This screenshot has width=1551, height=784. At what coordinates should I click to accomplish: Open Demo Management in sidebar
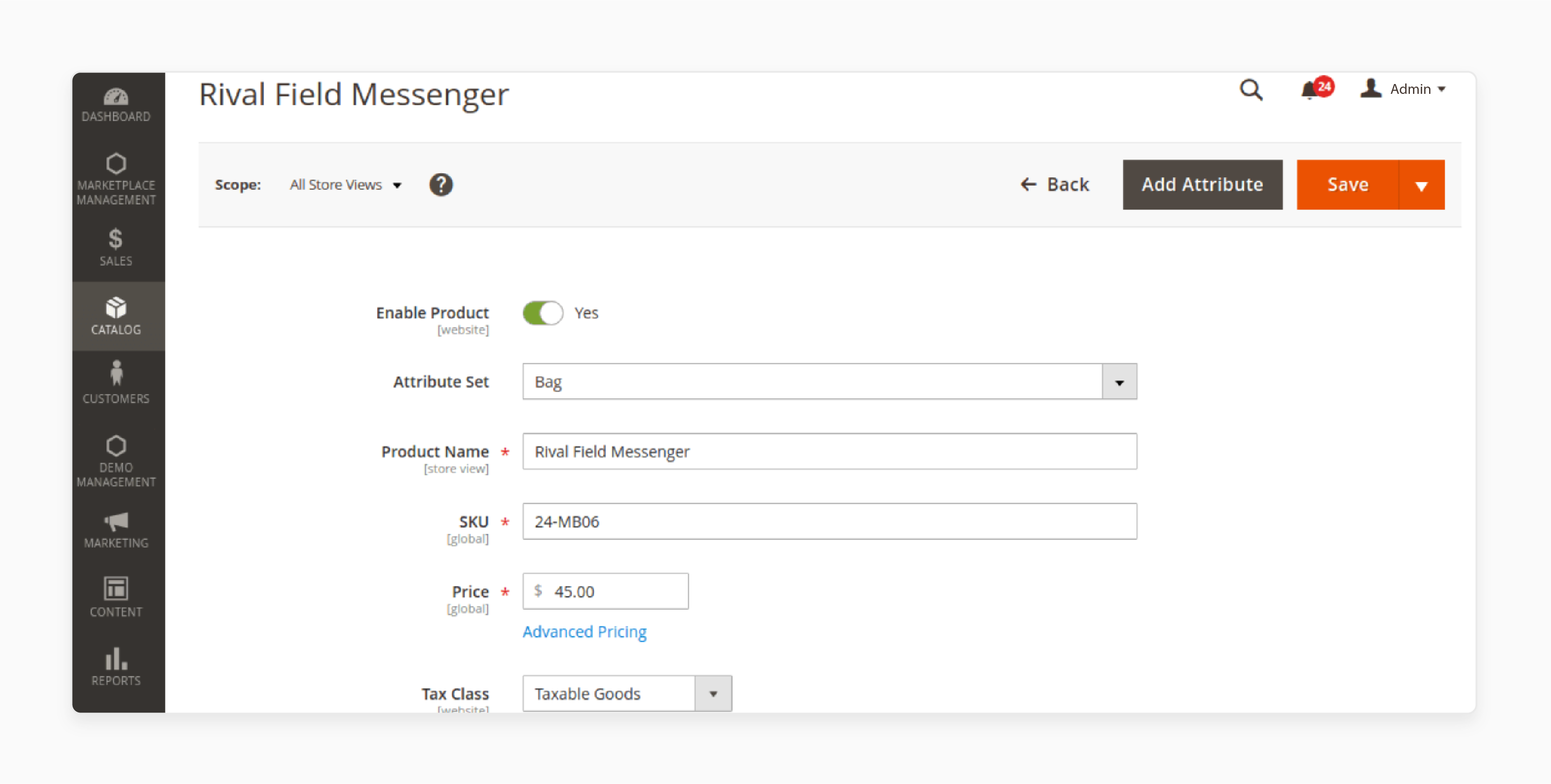point(116,461)
